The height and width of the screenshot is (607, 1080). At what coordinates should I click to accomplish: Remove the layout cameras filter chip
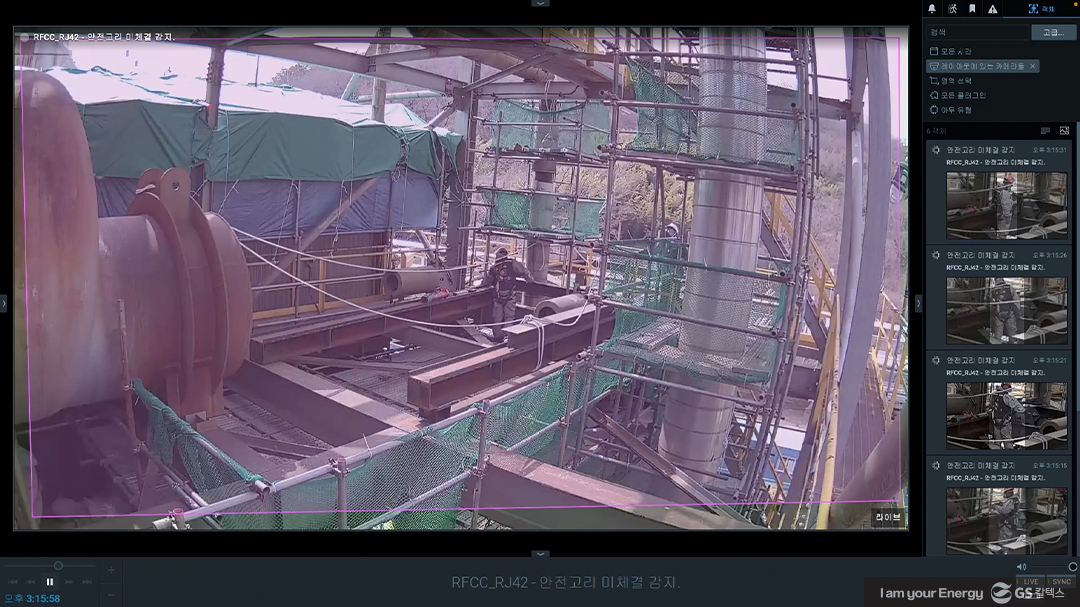pyautogui.click(x=1033, y=66)
